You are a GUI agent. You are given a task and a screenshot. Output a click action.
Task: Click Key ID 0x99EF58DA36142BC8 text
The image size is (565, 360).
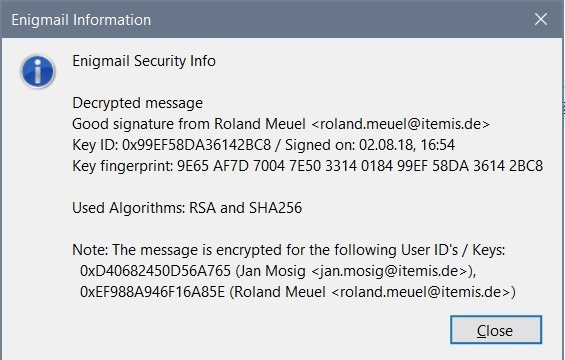[x=171, y=145]
